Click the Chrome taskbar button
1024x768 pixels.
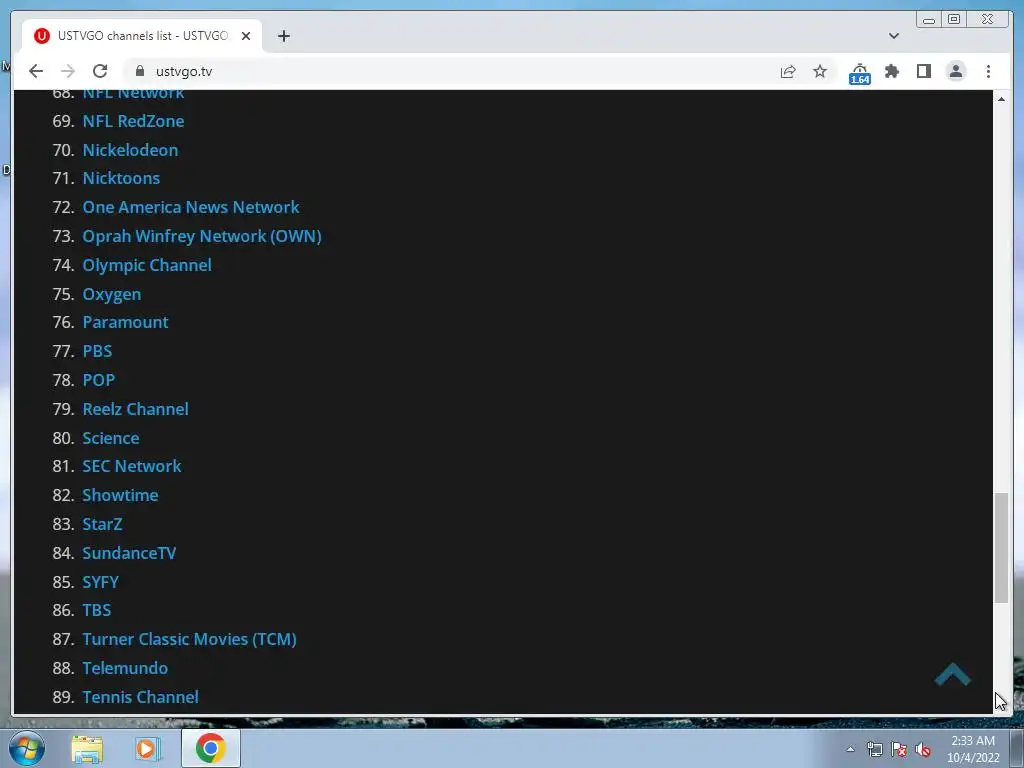[210, 748]
